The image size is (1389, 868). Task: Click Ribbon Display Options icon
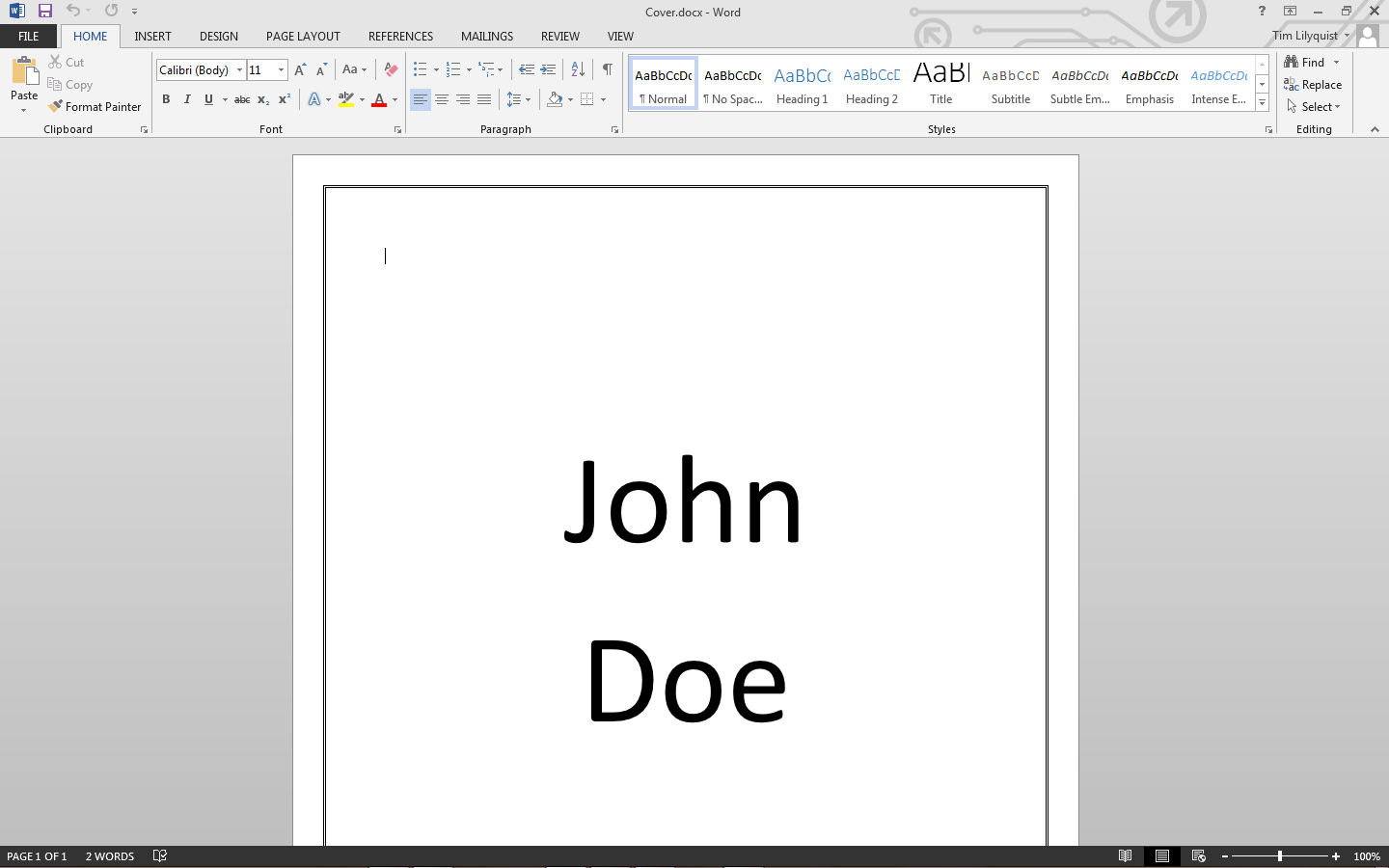click(x=1290, y=11)
